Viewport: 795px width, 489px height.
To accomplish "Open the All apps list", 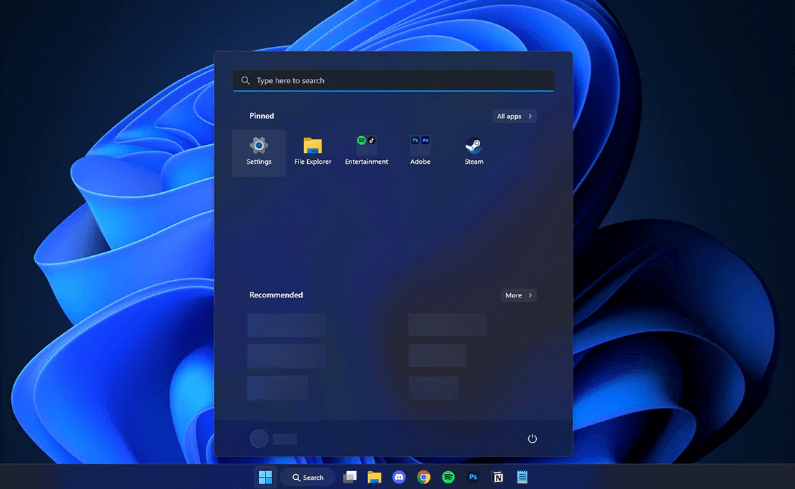I will [514, 116].
